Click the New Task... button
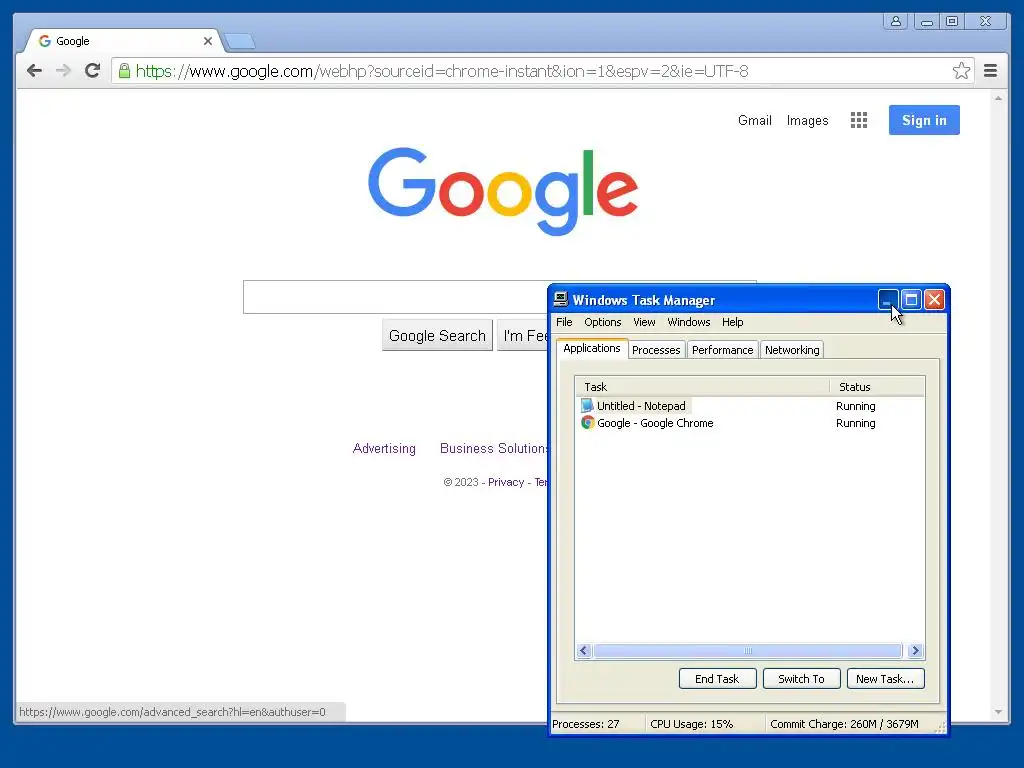Image resolution: width=1024 pixels, height=768 pixels. click(x=886, y=679)
